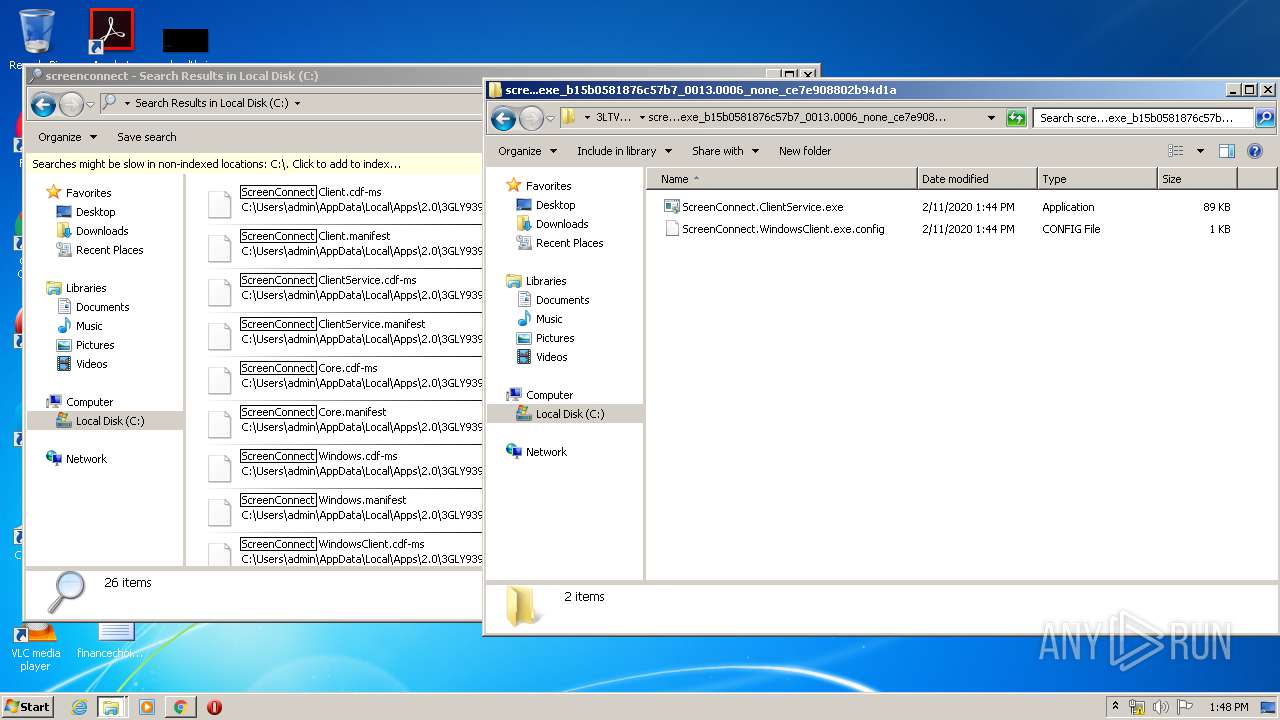This screenshot has height=720, width=1280.
Task: Select Local Disk (C:) in the front window
Action: coord(569,414)
